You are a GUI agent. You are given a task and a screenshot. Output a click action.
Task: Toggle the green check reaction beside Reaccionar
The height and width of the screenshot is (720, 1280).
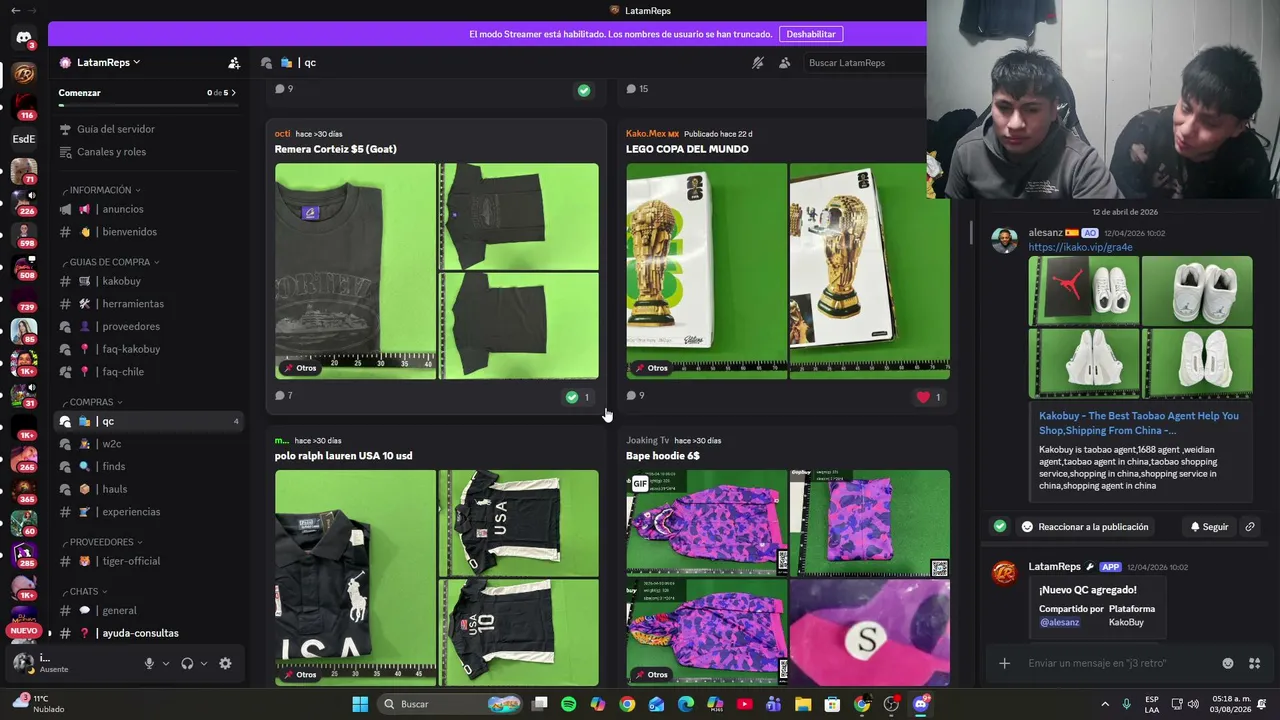coord(999,526)
